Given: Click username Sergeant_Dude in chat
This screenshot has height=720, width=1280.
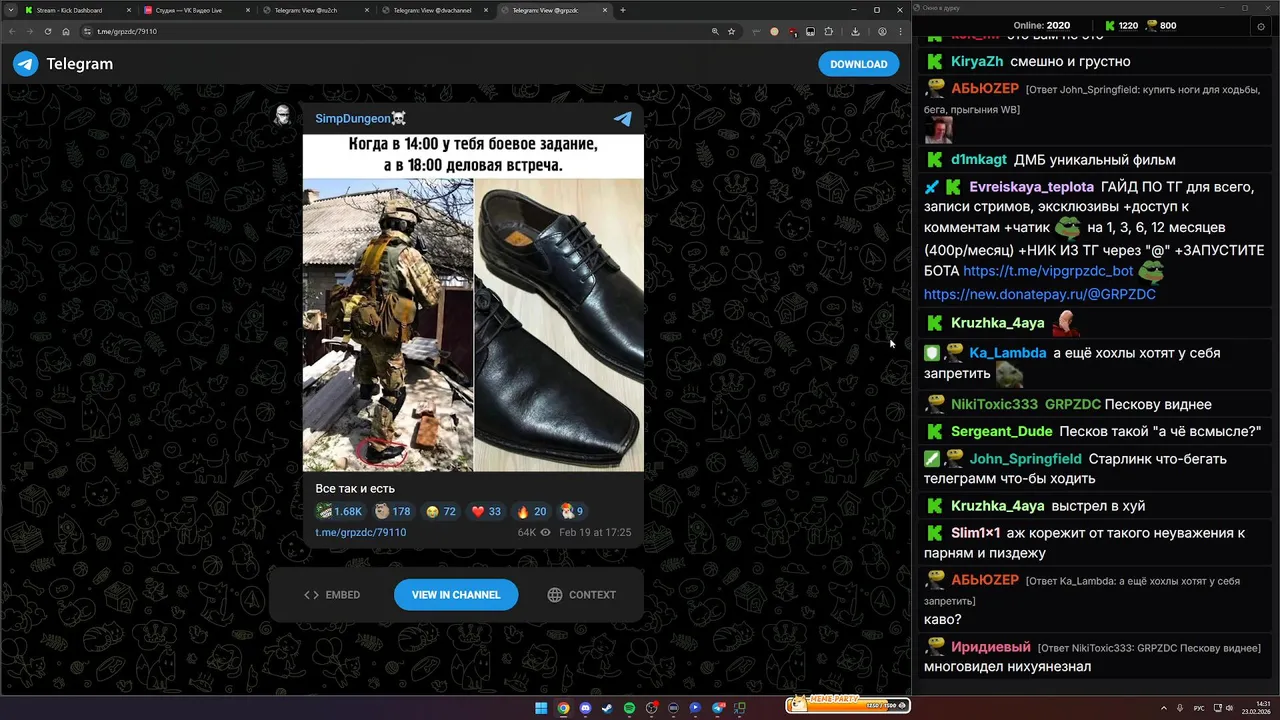Looking at the screenshot, I should point(1002,431).
